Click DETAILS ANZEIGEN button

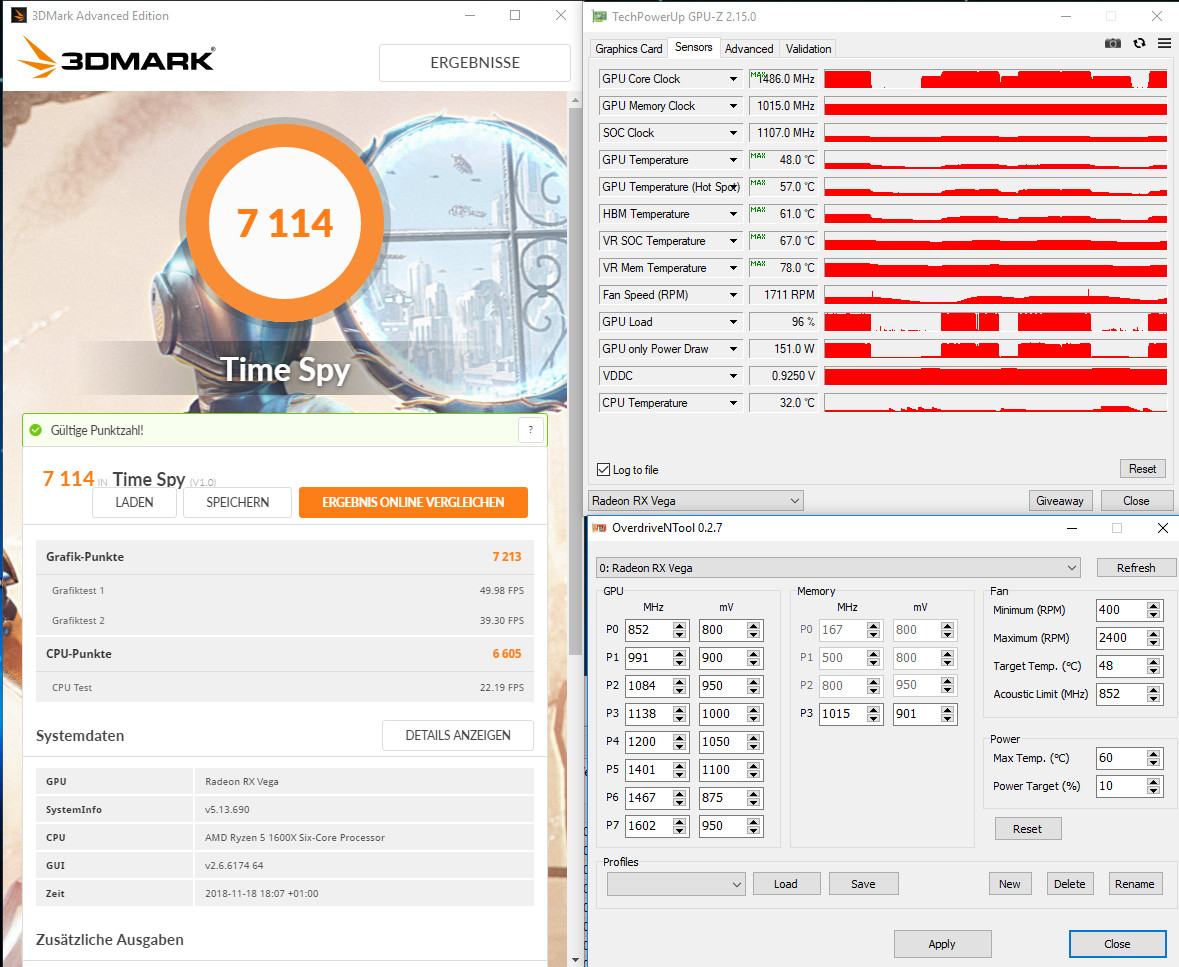tap(458, 735)
